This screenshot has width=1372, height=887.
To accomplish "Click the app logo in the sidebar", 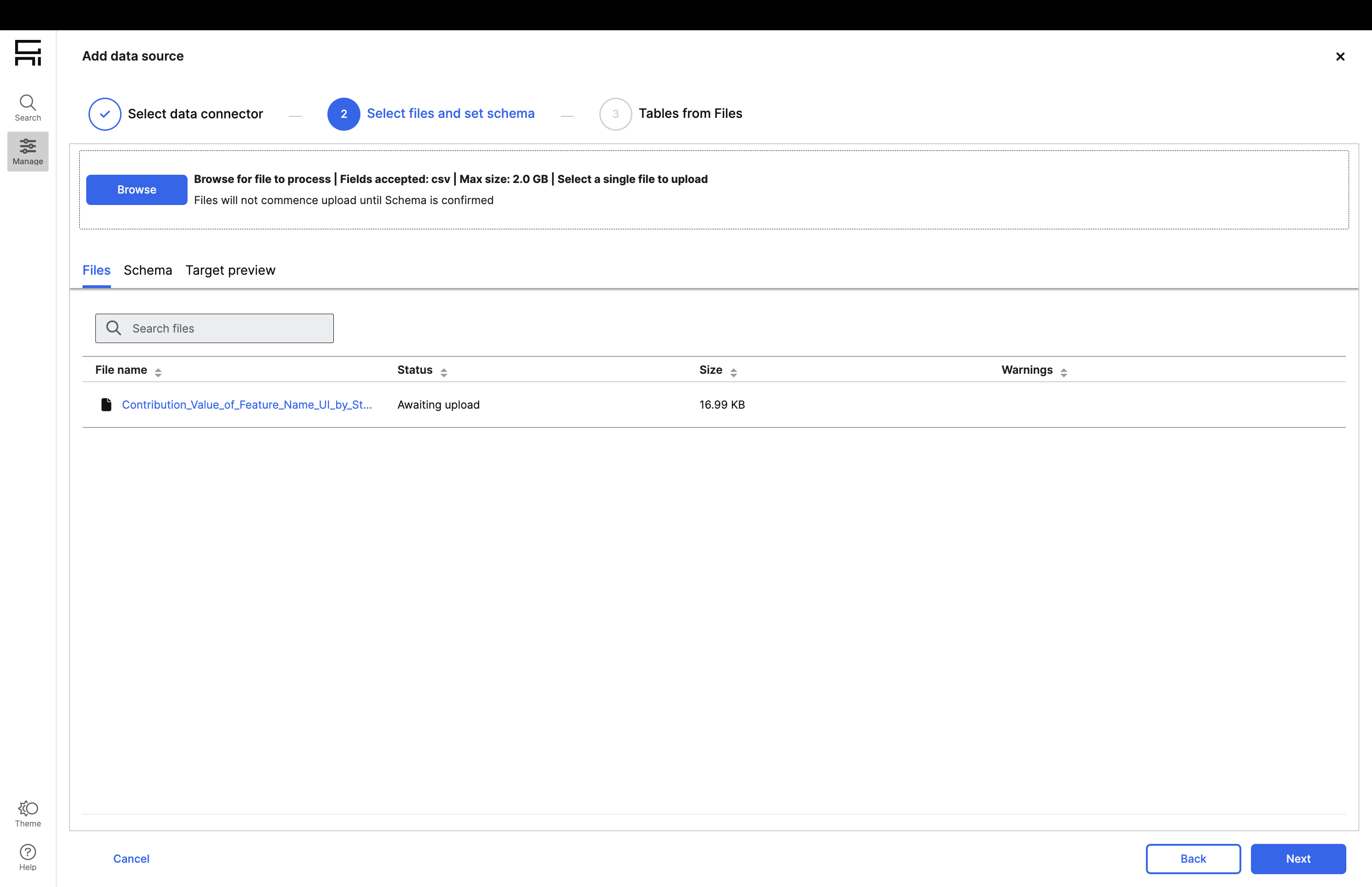I will coord(28,52).
